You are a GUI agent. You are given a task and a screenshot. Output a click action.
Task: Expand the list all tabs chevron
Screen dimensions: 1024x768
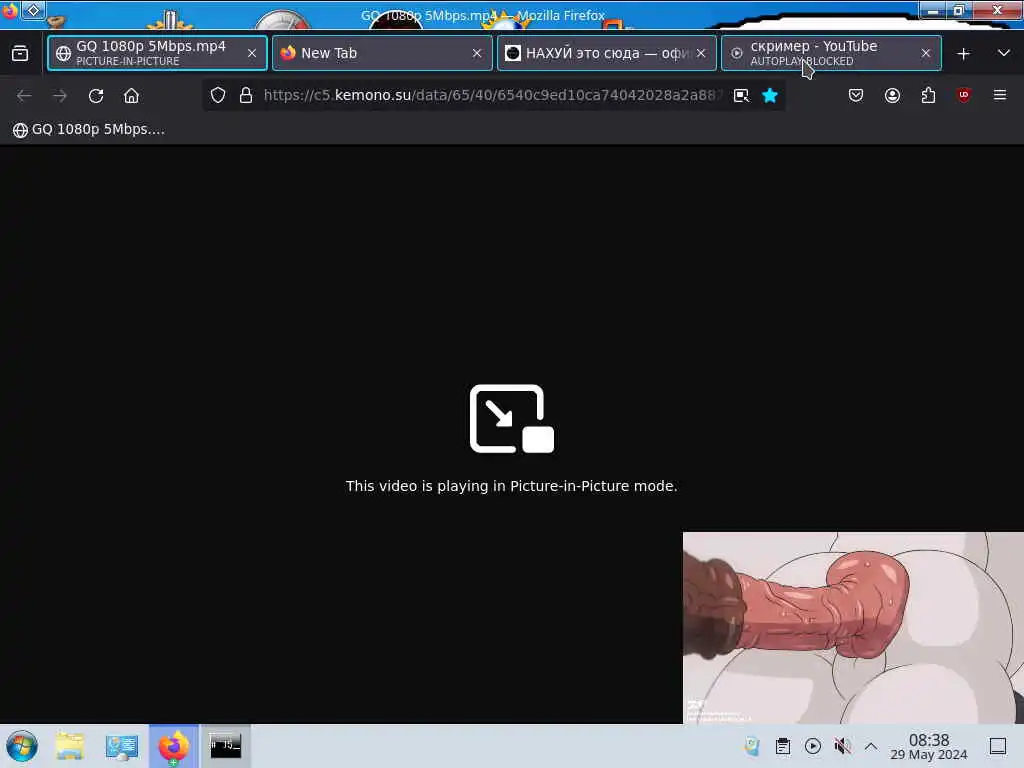tap(1004, 53)
